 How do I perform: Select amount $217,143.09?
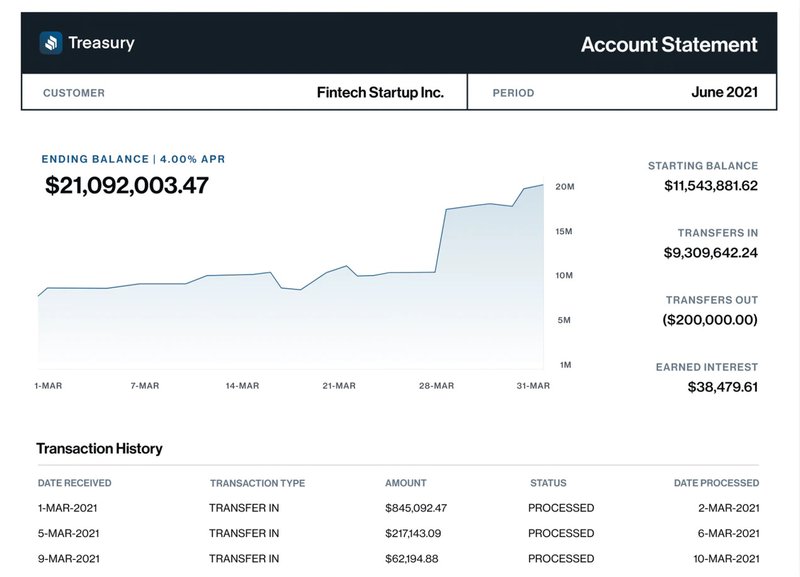(x=413, y=534)
